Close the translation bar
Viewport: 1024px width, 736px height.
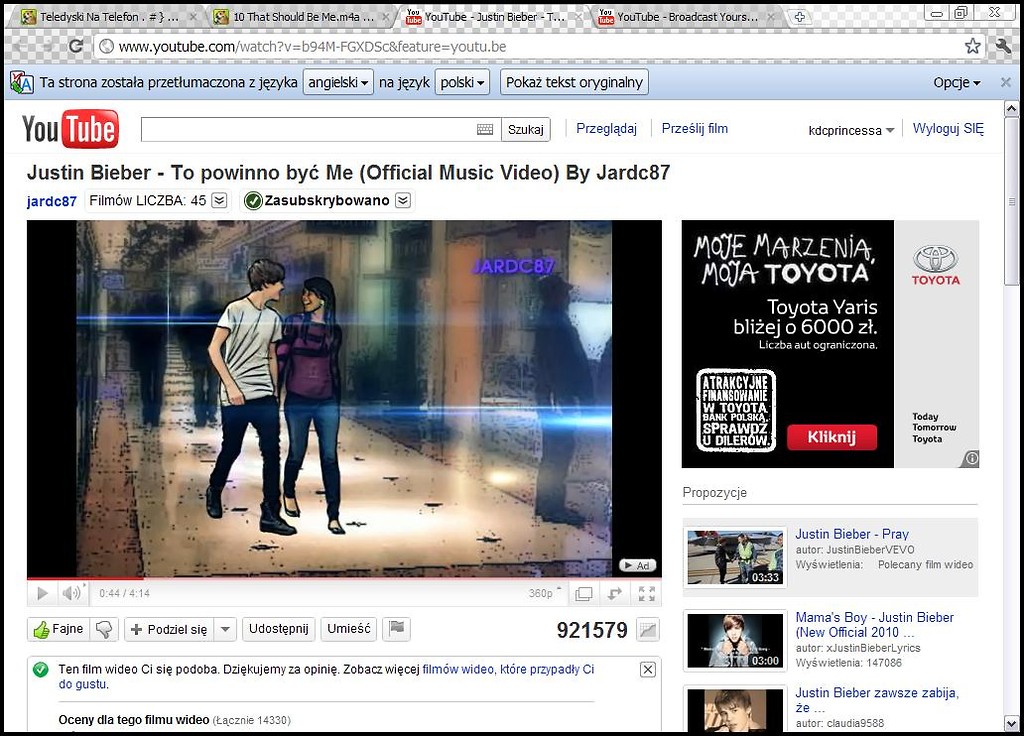pyautogui.click(x=1006, y=82)
